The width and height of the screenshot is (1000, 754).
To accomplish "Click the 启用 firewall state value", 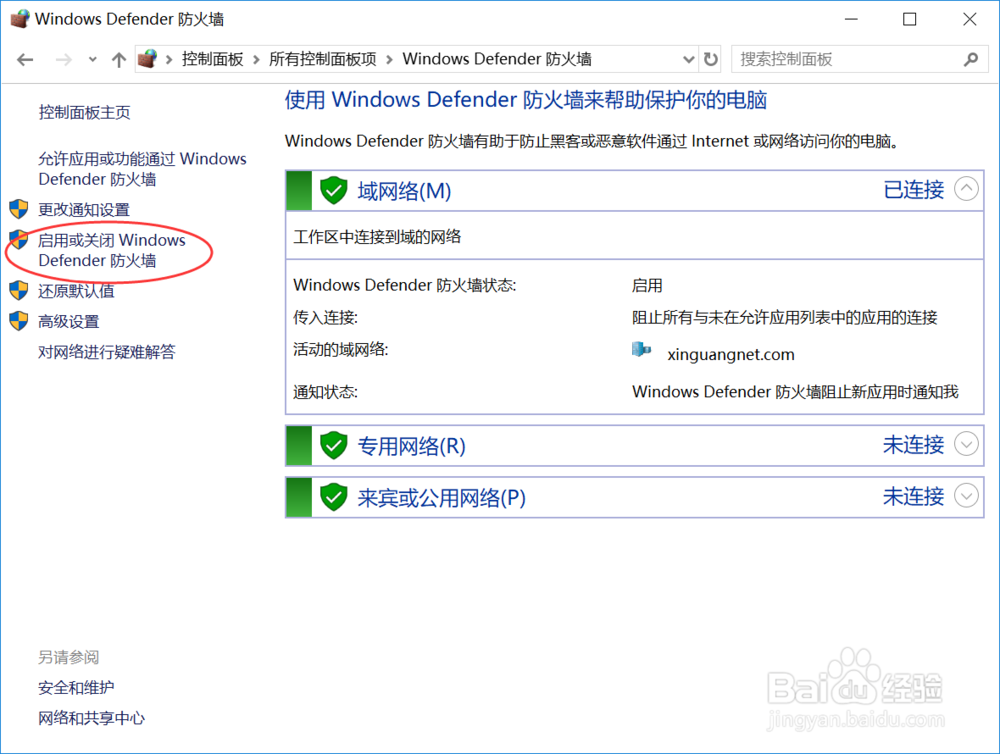I will (647, 285).
